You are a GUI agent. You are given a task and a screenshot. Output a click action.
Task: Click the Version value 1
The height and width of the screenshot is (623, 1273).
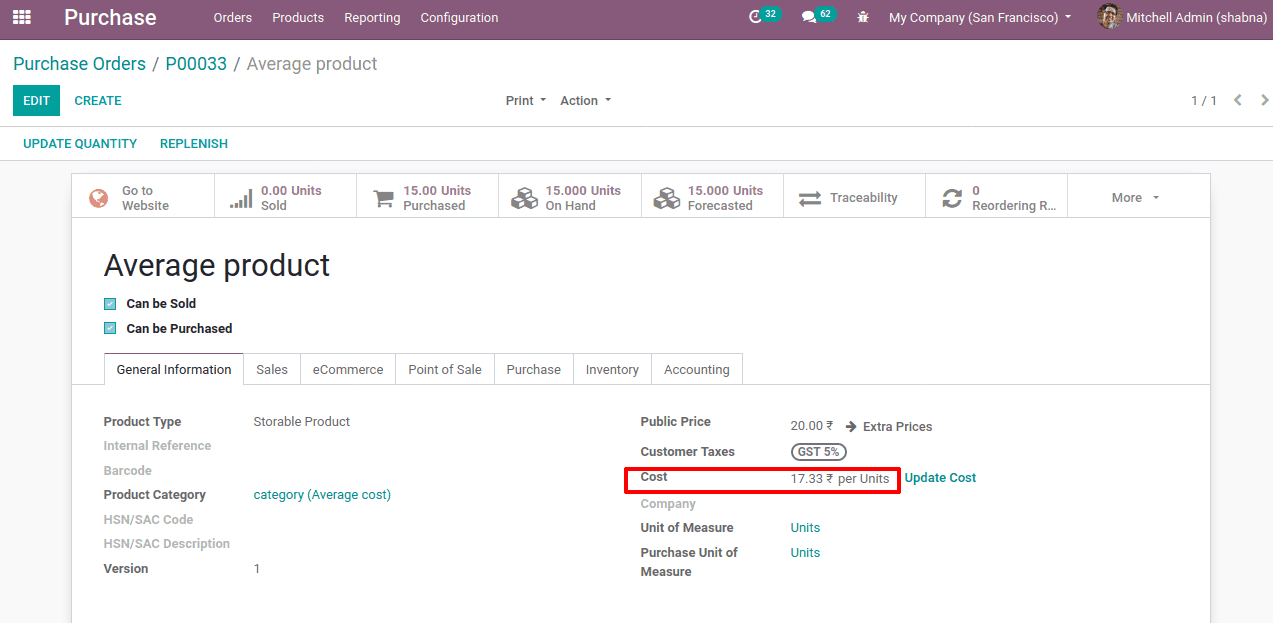tap(257, 569)
